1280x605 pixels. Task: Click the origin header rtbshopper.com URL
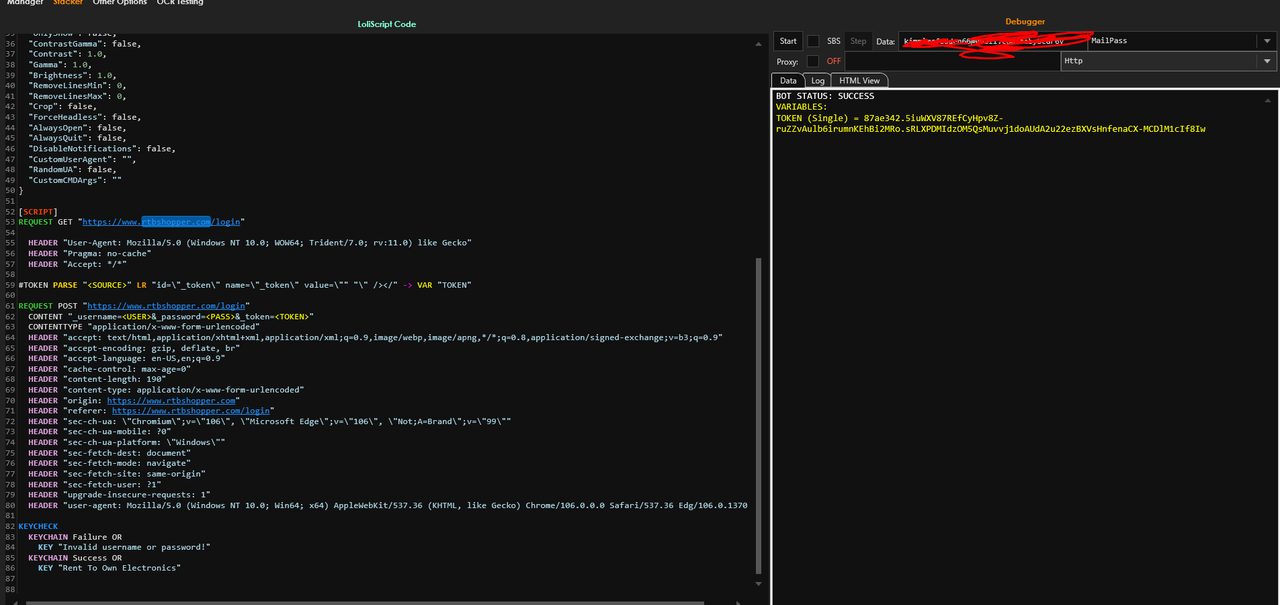171,400
